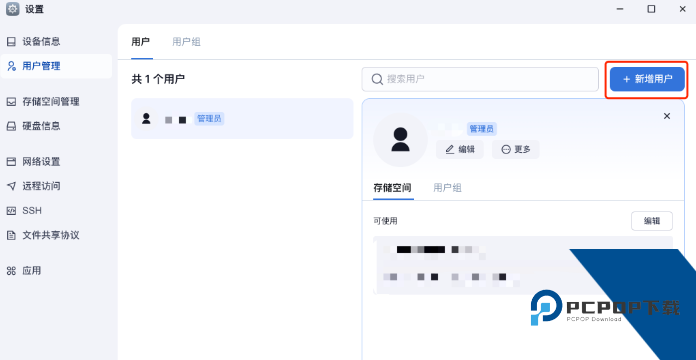
Task: Click the 应用 apps icon
Action: (11, 270)
